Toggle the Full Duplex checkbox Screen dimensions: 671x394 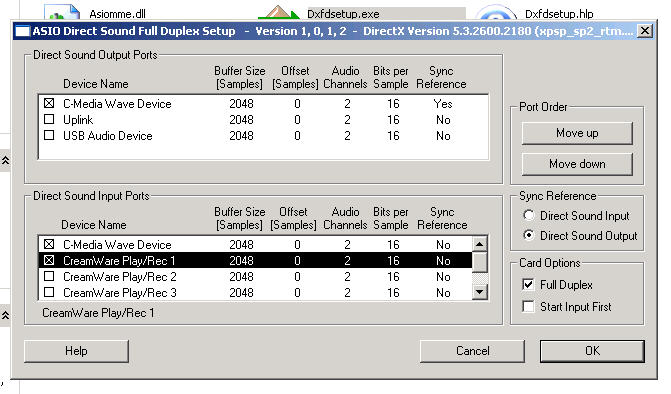point(528,284)
